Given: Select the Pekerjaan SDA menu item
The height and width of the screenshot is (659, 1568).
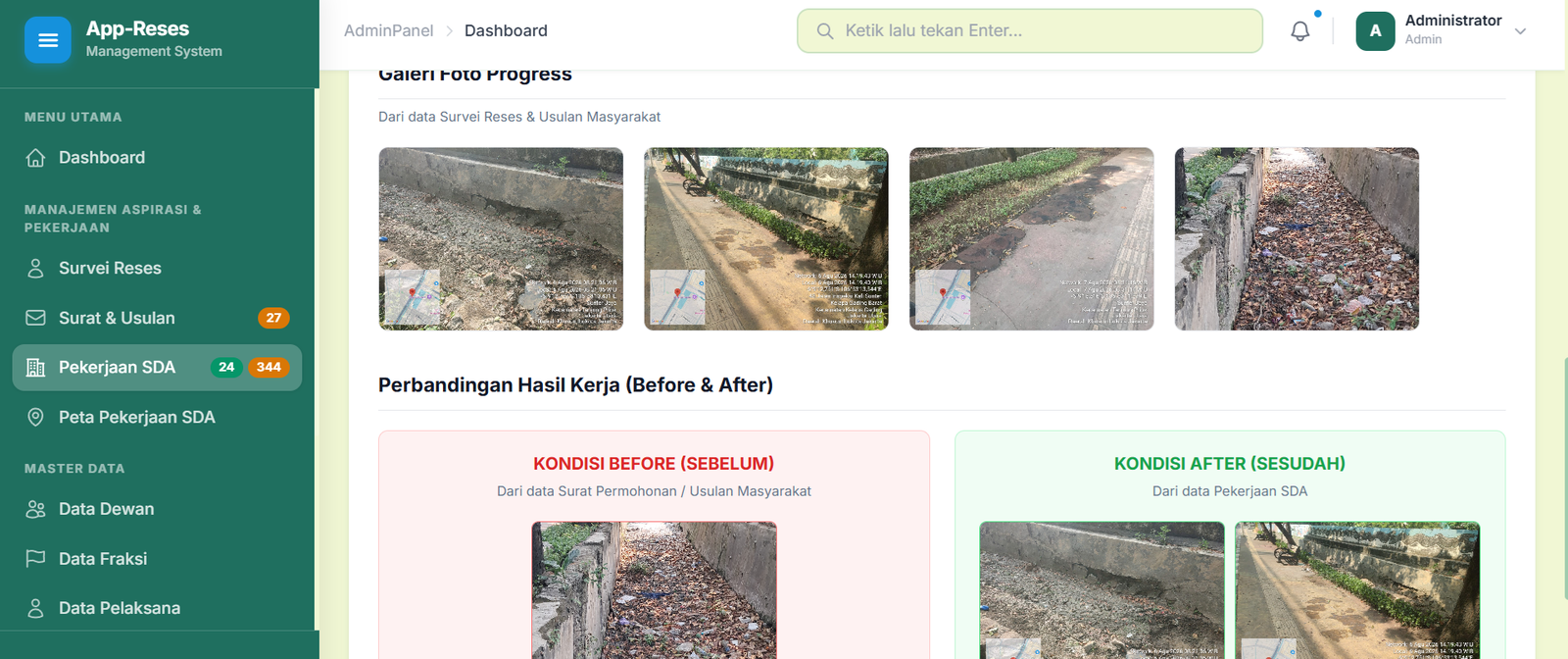Looking at the screenshot, I should [157, 368].
